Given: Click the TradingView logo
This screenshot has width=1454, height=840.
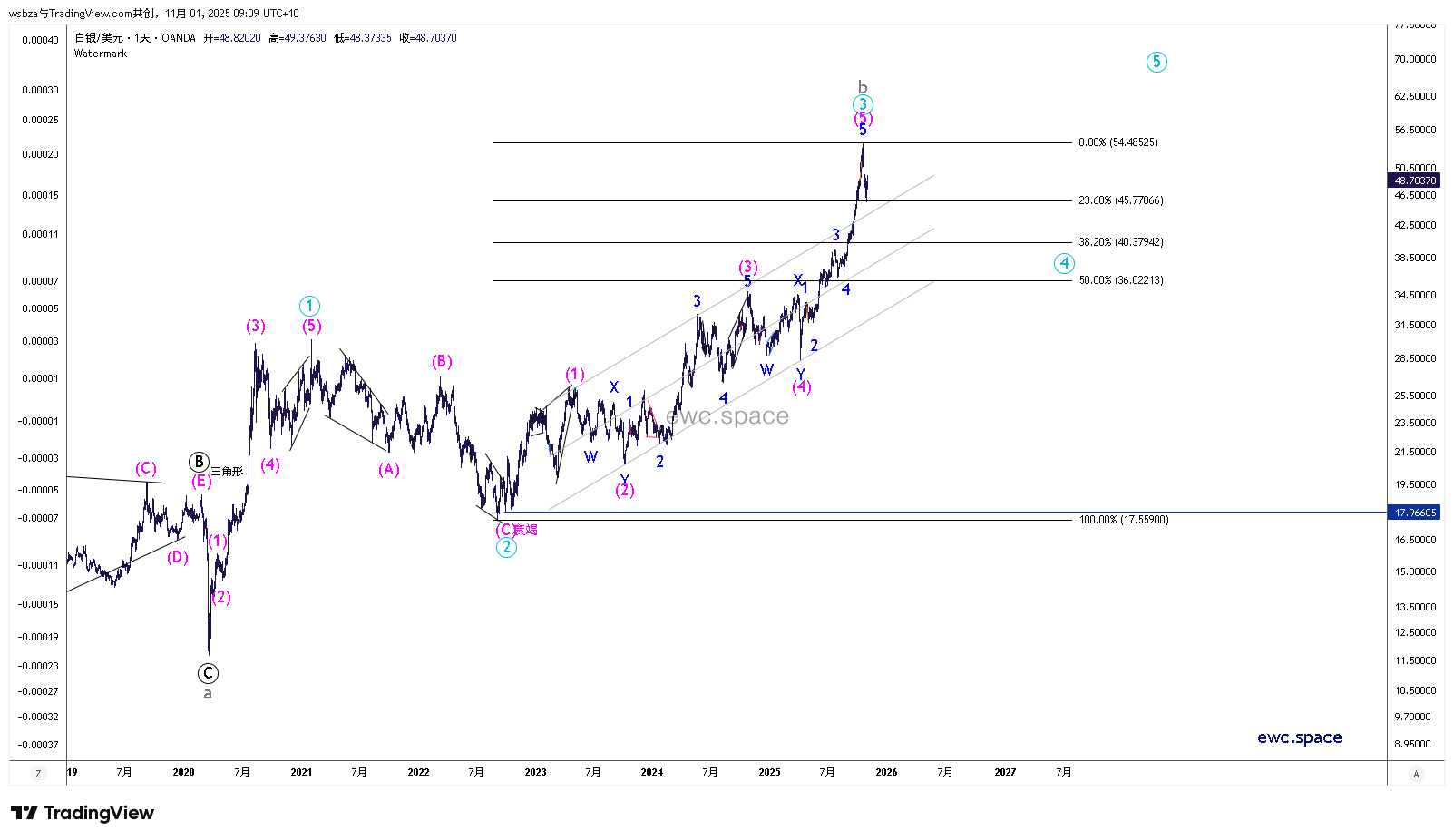Looking at the screenshot, I should pyautogui.click(x=83, y=813).
